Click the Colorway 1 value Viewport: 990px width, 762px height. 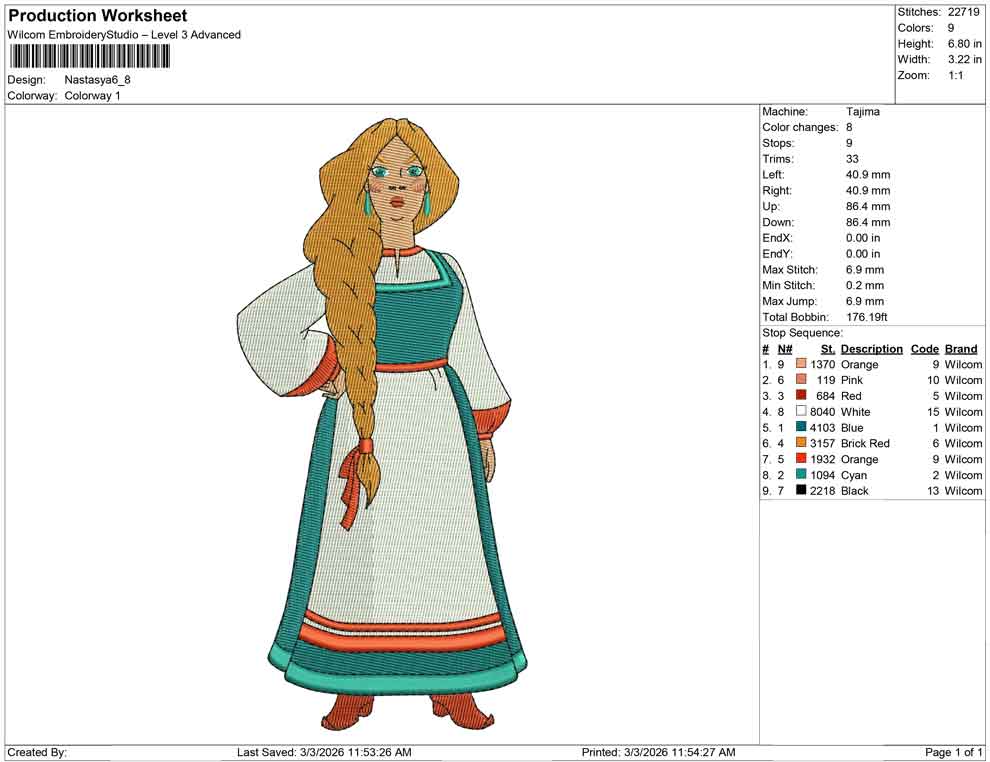(x=92, y=95)
